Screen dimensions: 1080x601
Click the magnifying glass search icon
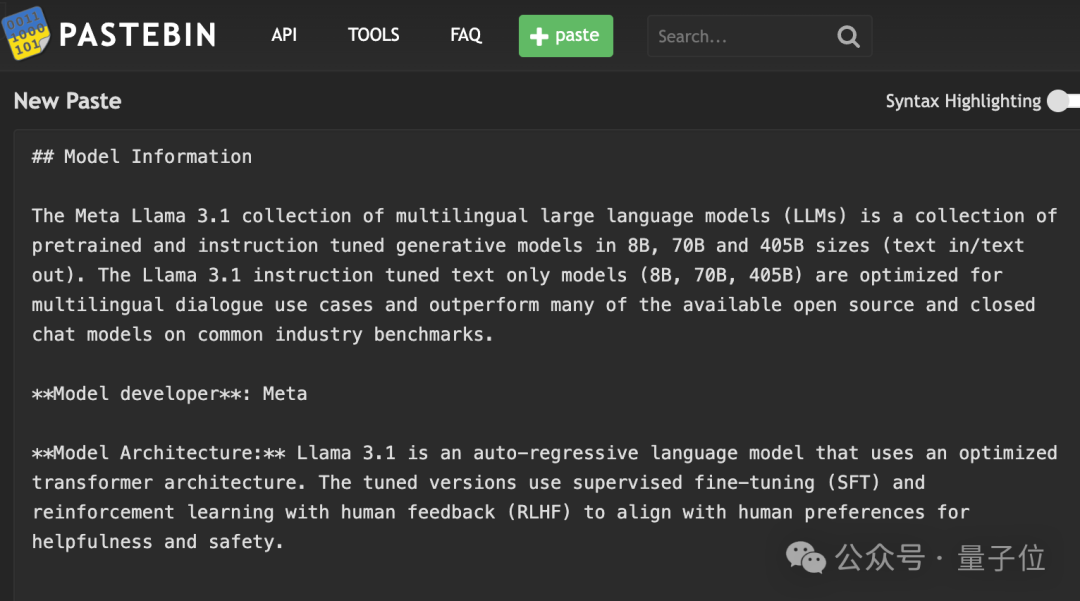point(849,36)
